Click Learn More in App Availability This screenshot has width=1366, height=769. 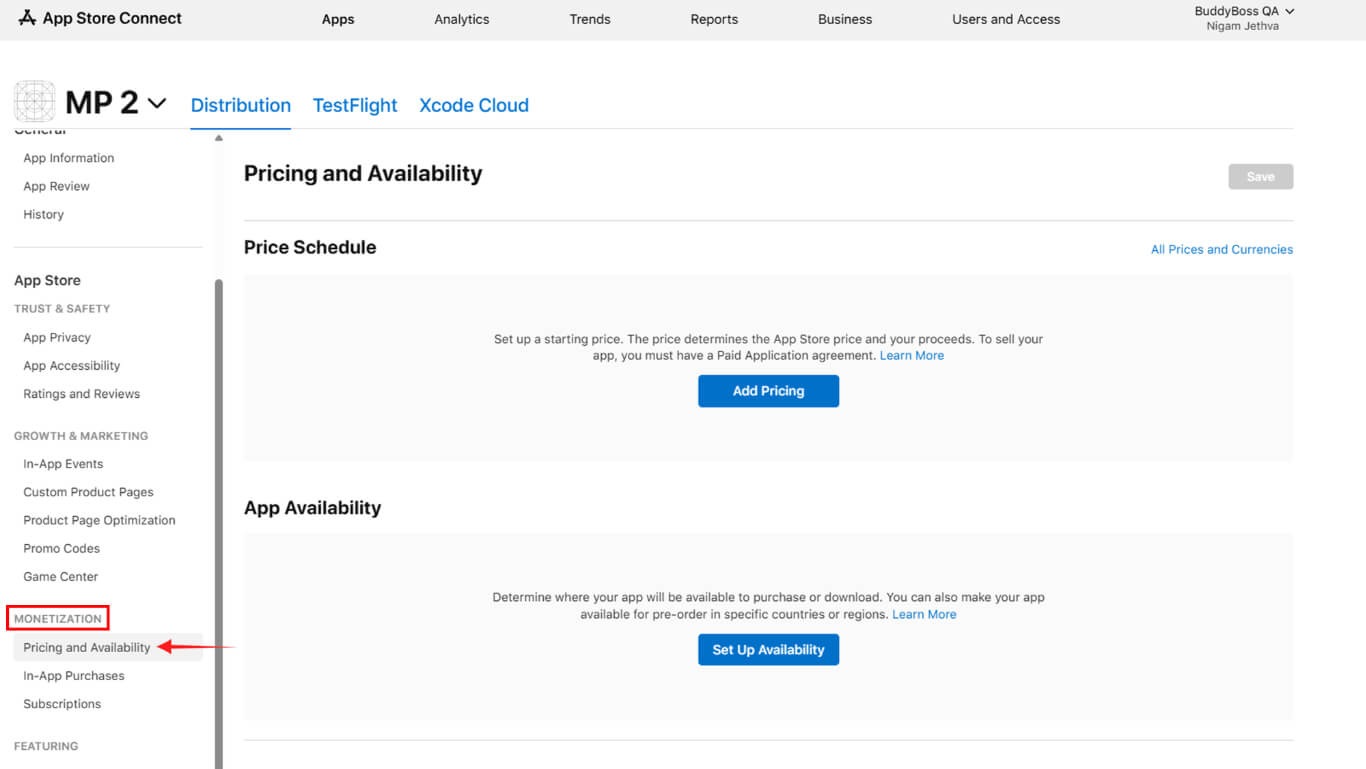[x=924, y=614]
